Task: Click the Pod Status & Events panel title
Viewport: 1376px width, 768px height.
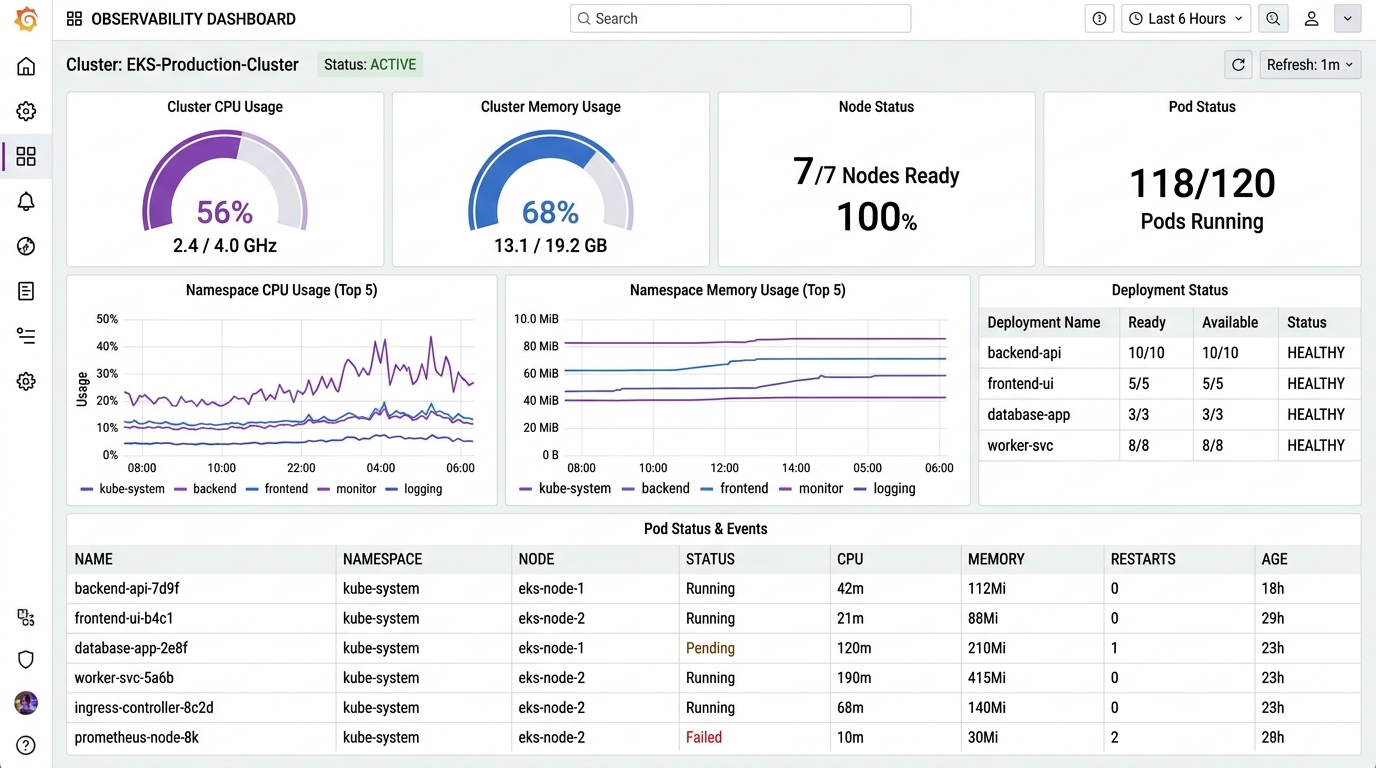Action: 706,529
